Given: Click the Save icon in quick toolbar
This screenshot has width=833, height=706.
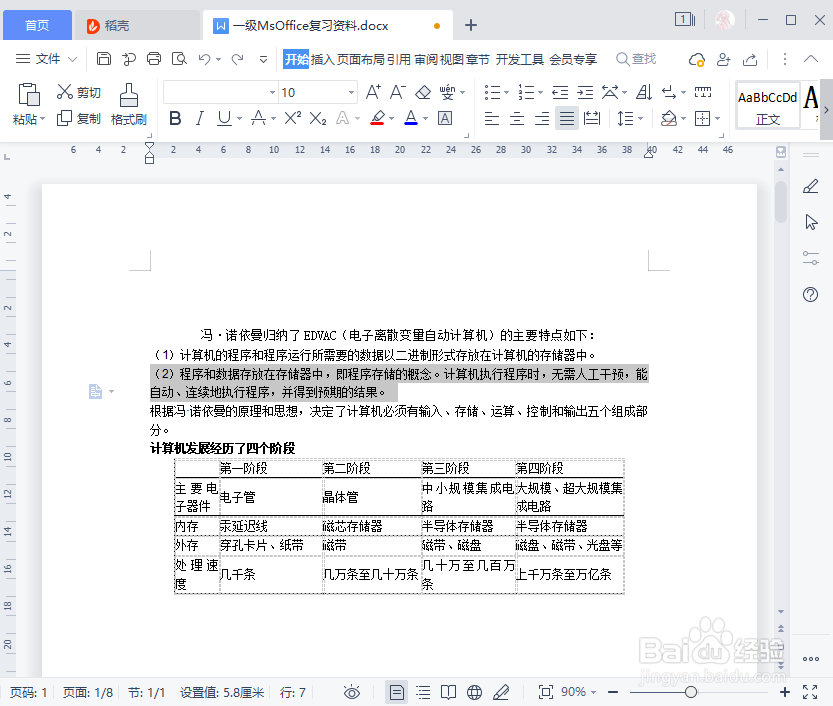Looking at the screenshot, I should click(x=104, y=58).
